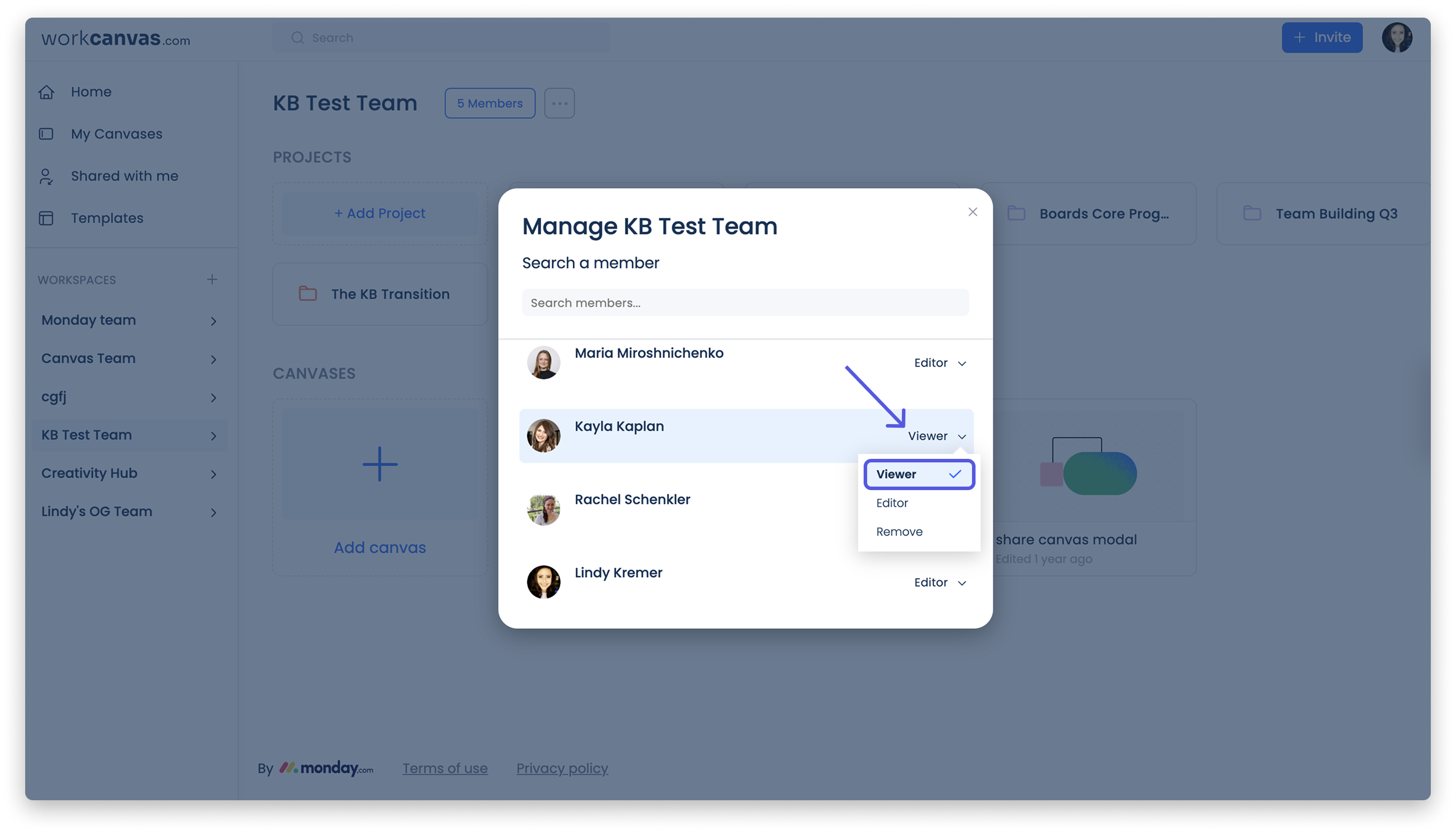Viewport: 1456px width, 833px height.
Task: Click the Rachel Schenkler name text
Action: click(632, 500)
